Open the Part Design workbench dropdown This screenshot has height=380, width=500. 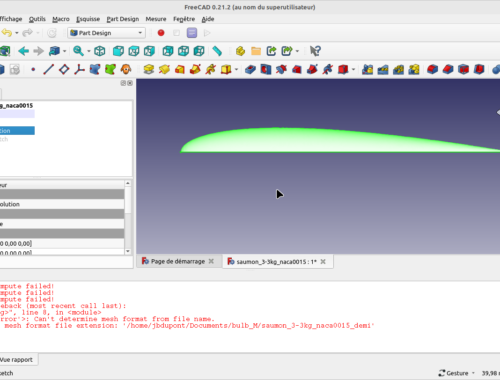(107, 33)
